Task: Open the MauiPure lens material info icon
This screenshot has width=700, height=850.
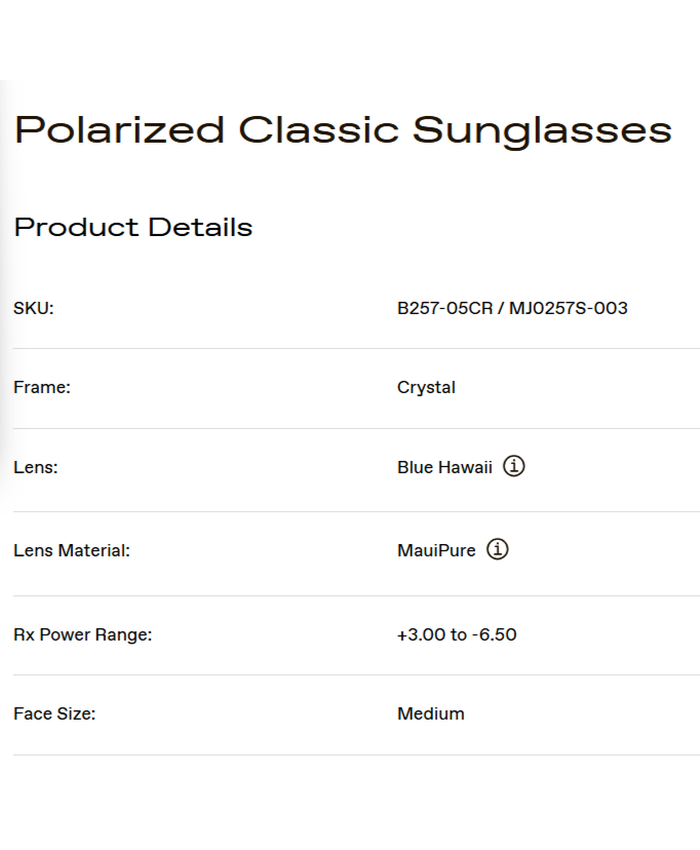Action: [x=497, y=549]
